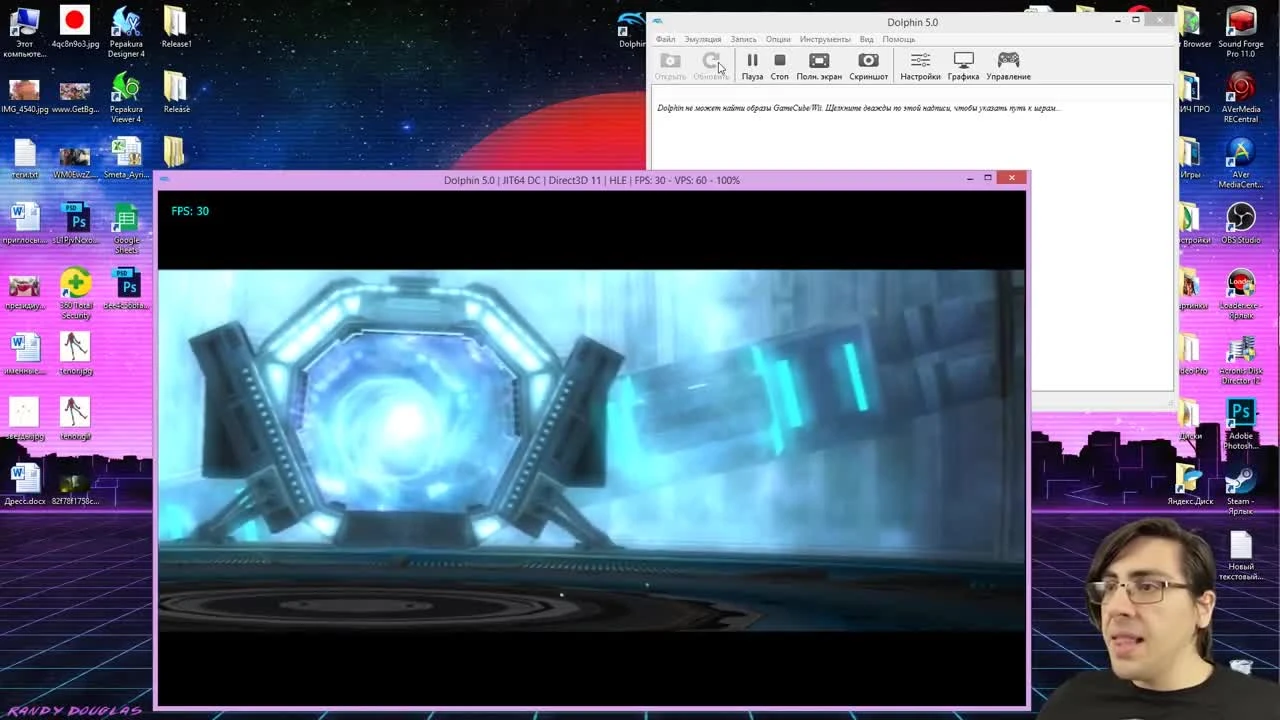Select the Pepakura Designer 4 desktop icon

(x=126, y=32)
